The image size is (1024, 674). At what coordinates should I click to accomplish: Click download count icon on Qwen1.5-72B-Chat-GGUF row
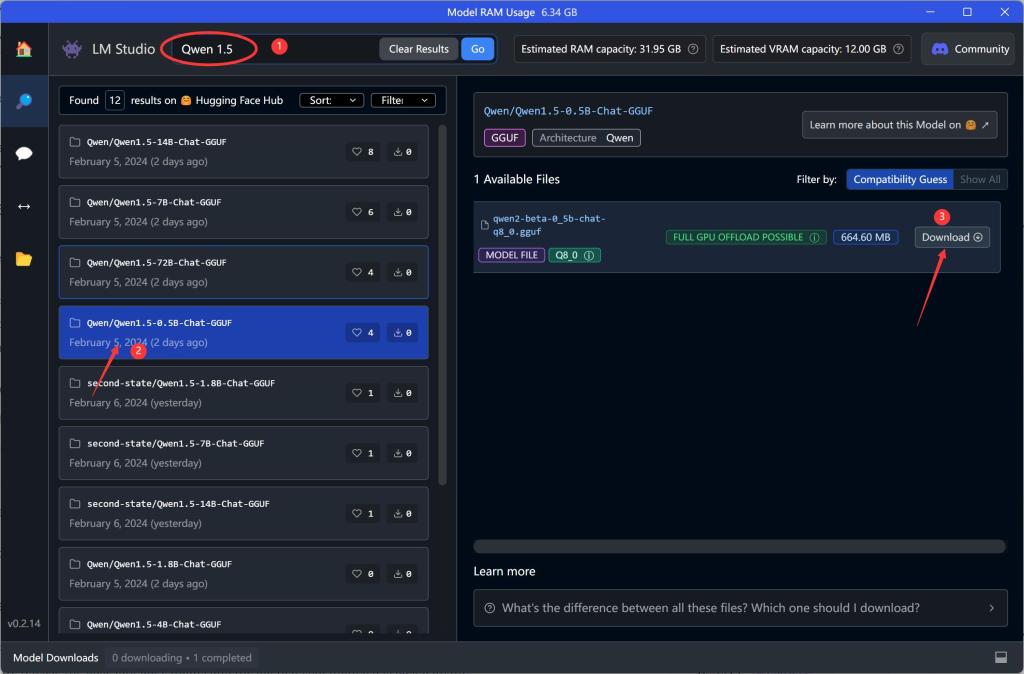398,272
